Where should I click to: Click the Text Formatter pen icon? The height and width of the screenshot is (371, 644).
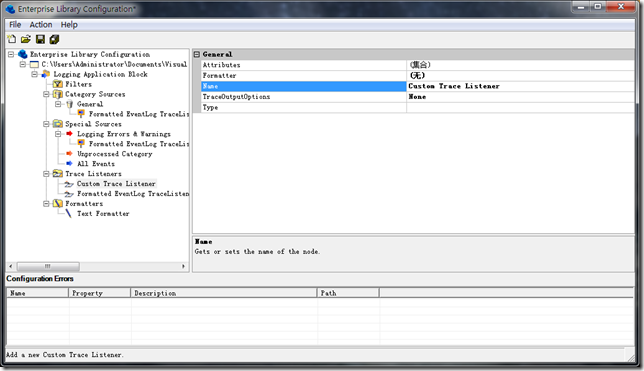(69, 213)
